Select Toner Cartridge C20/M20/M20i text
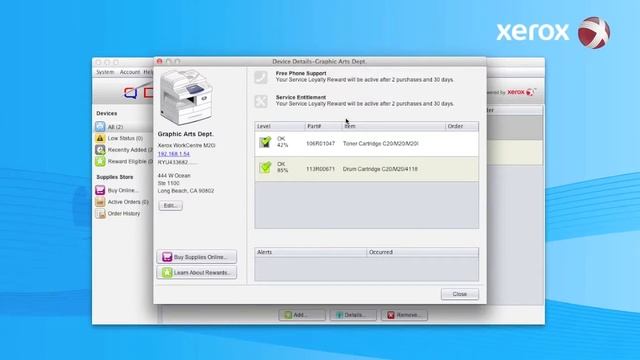The image size is (640, 360). (380, 144)
